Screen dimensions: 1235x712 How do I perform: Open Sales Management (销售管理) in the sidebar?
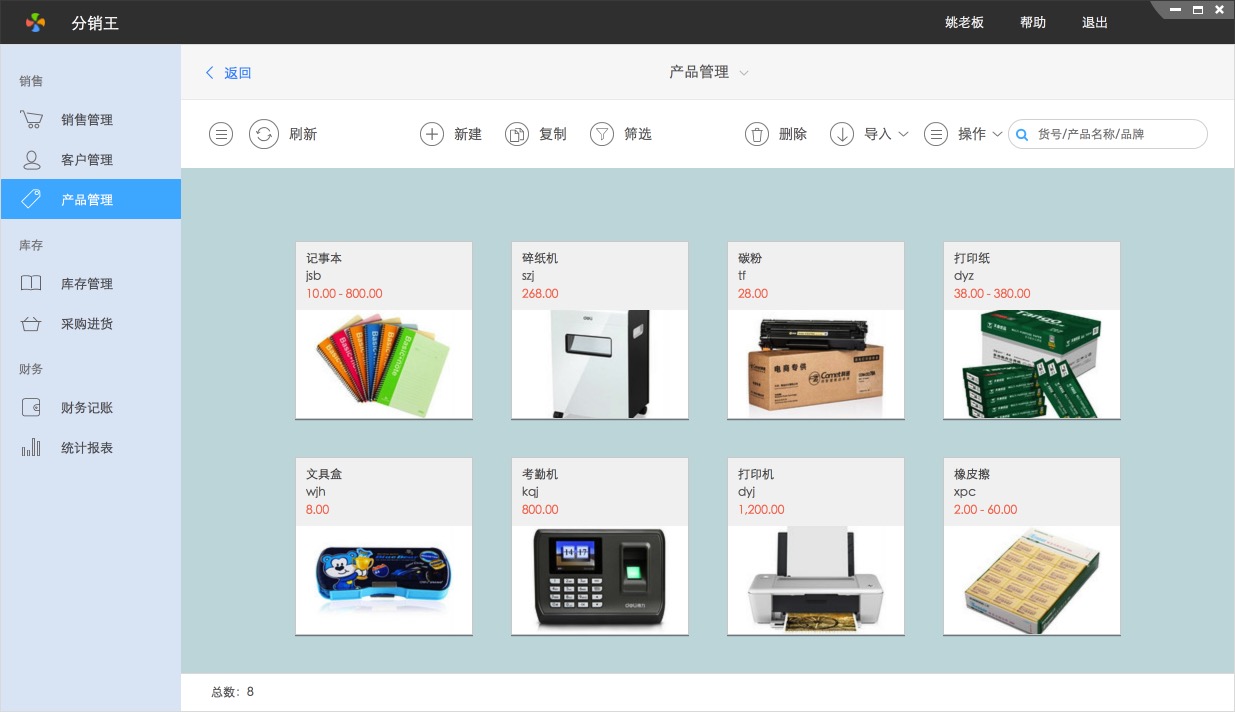87,120
